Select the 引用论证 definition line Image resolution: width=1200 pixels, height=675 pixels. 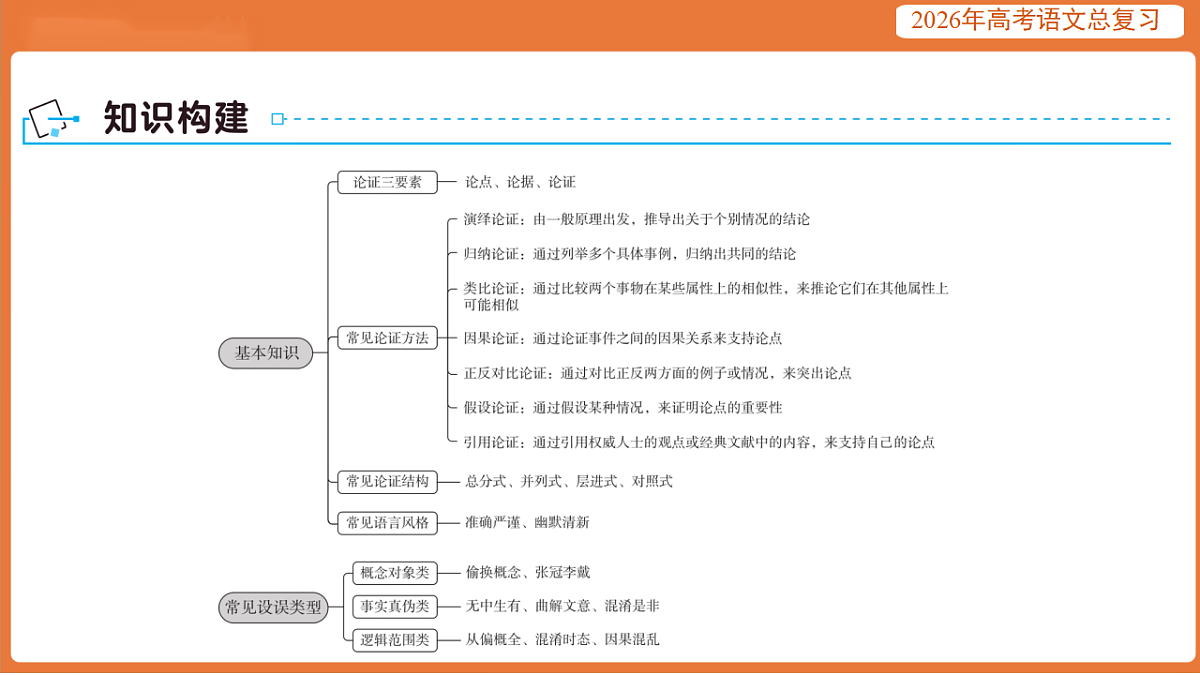(x=699, y=442)
